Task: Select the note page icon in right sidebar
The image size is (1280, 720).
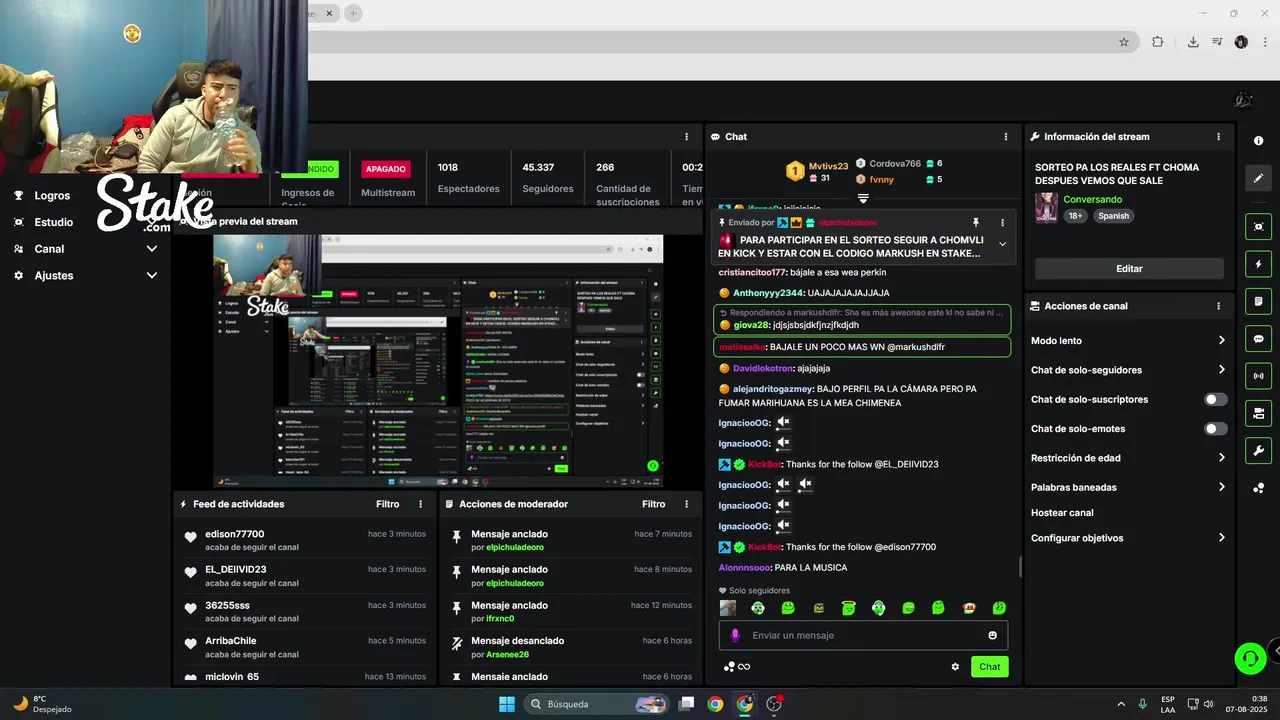Action: (1258, 302)
